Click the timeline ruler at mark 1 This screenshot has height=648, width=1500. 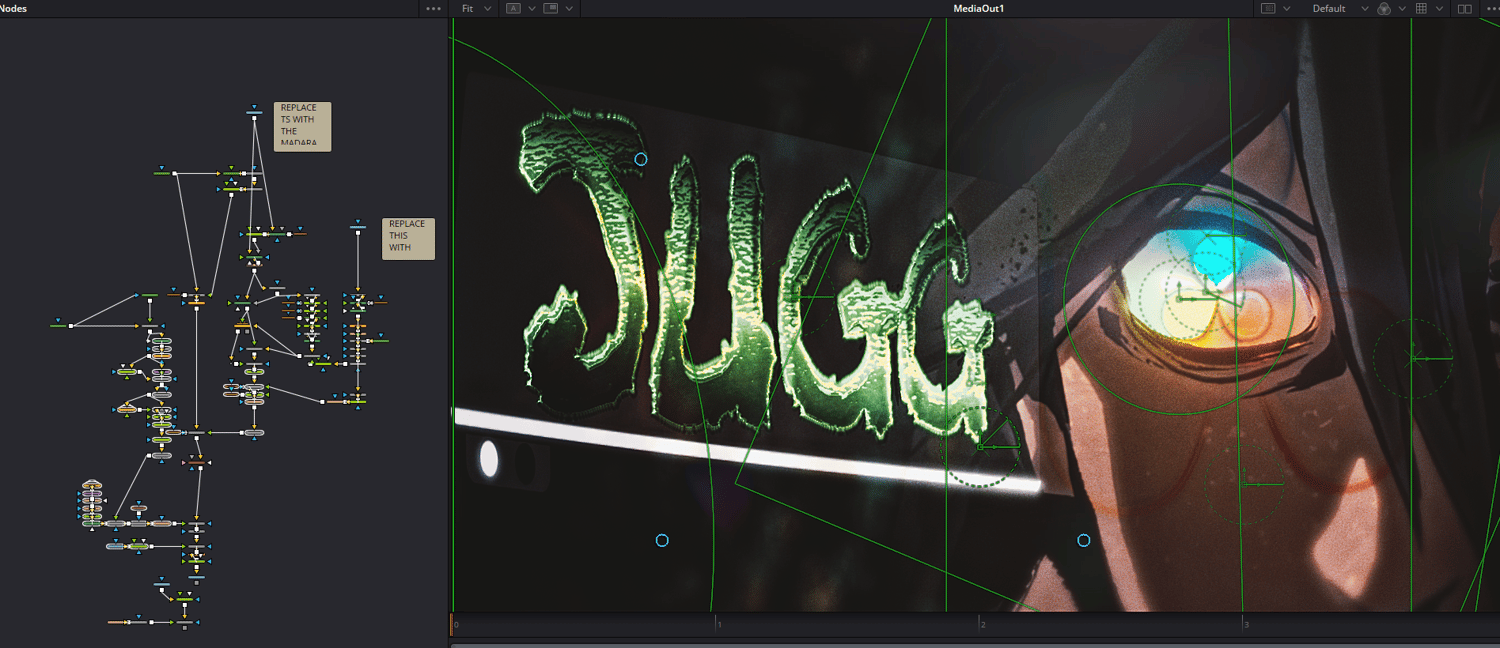[x=716, y=623]
